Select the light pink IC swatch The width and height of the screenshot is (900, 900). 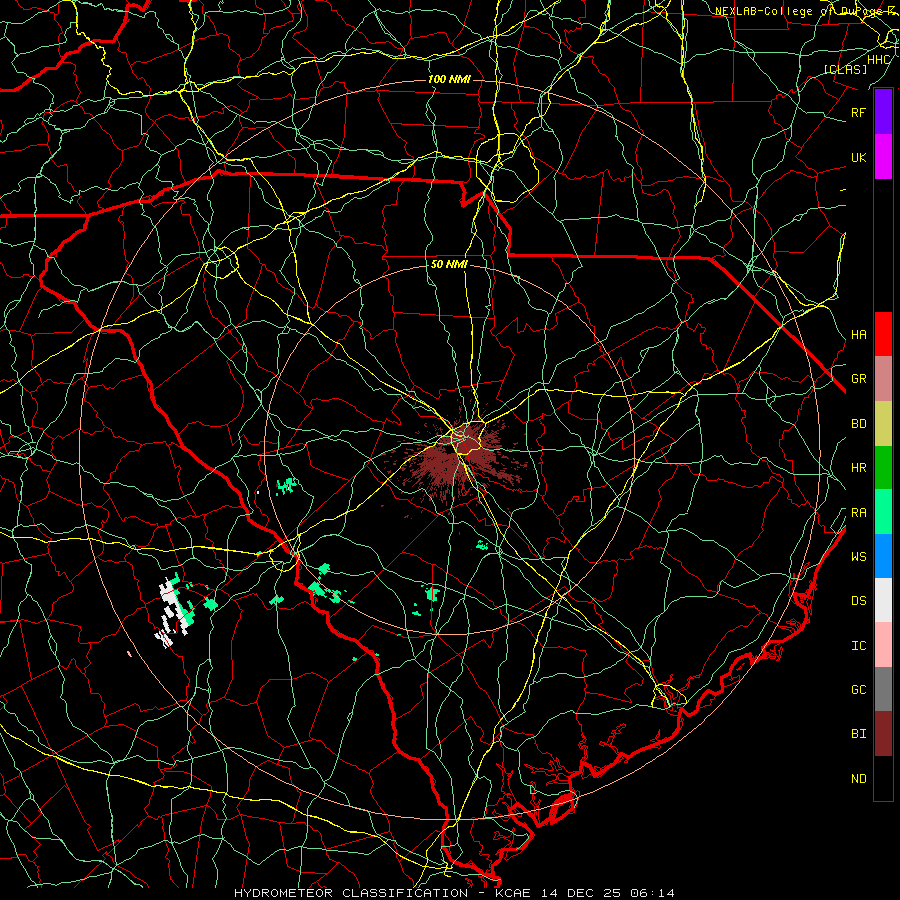pyautogui.click(x=883, y=645)
